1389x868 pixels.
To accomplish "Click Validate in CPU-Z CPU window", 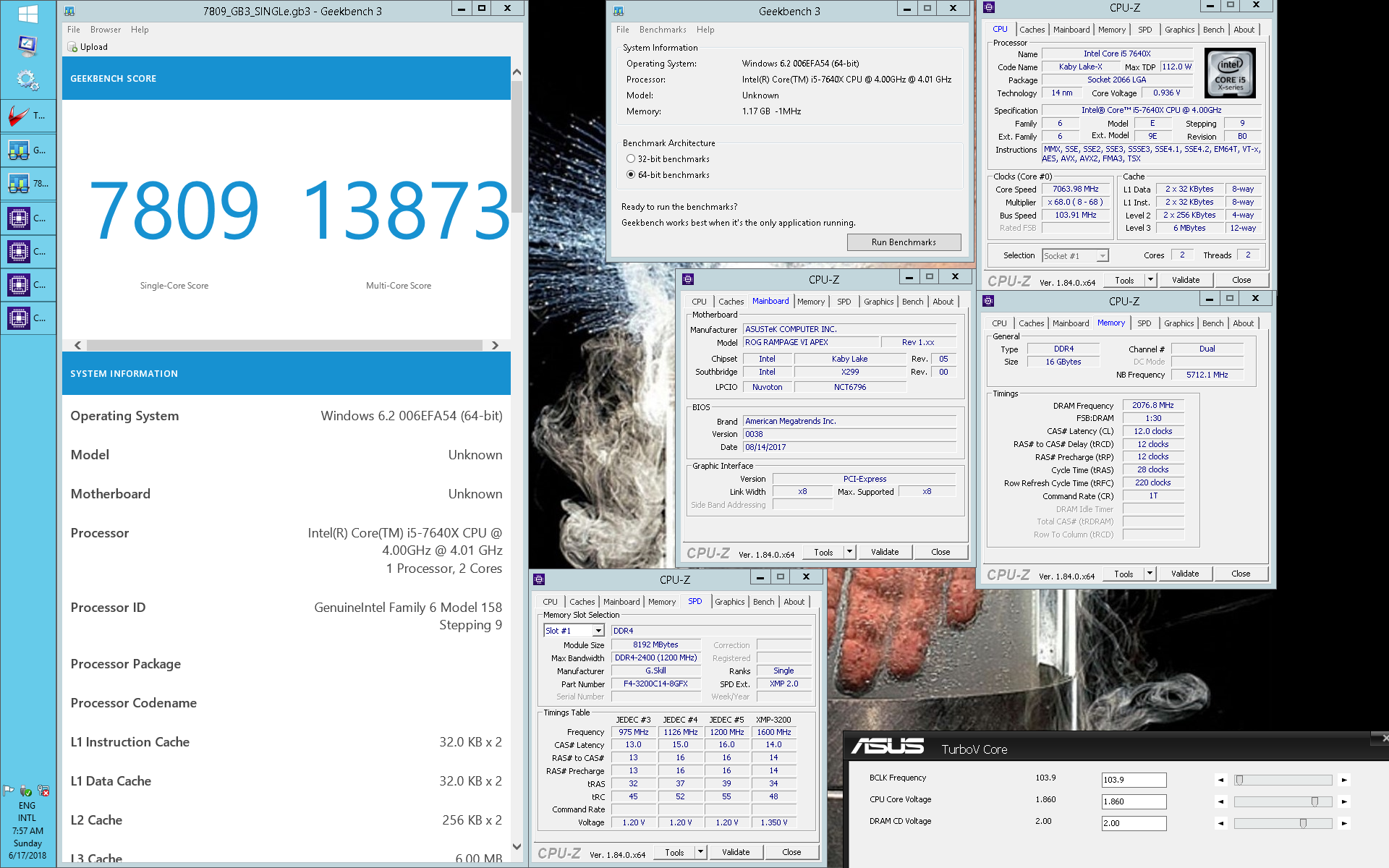I will [1185, 280].
